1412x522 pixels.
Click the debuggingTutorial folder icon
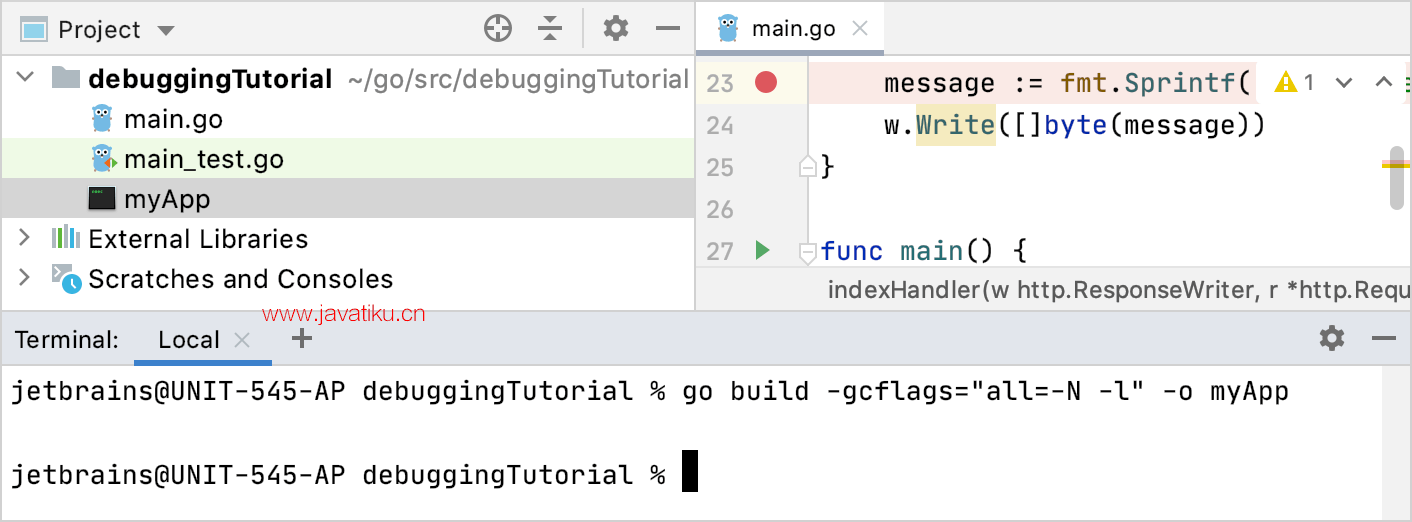tap(65, 77)
